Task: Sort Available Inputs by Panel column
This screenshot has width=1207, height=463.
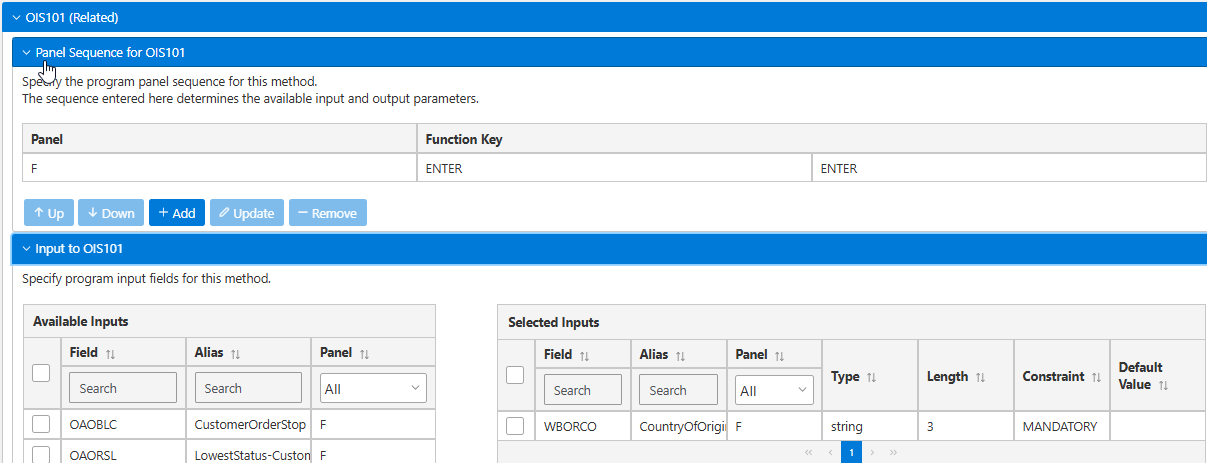Action: click(x=364, y=354)
